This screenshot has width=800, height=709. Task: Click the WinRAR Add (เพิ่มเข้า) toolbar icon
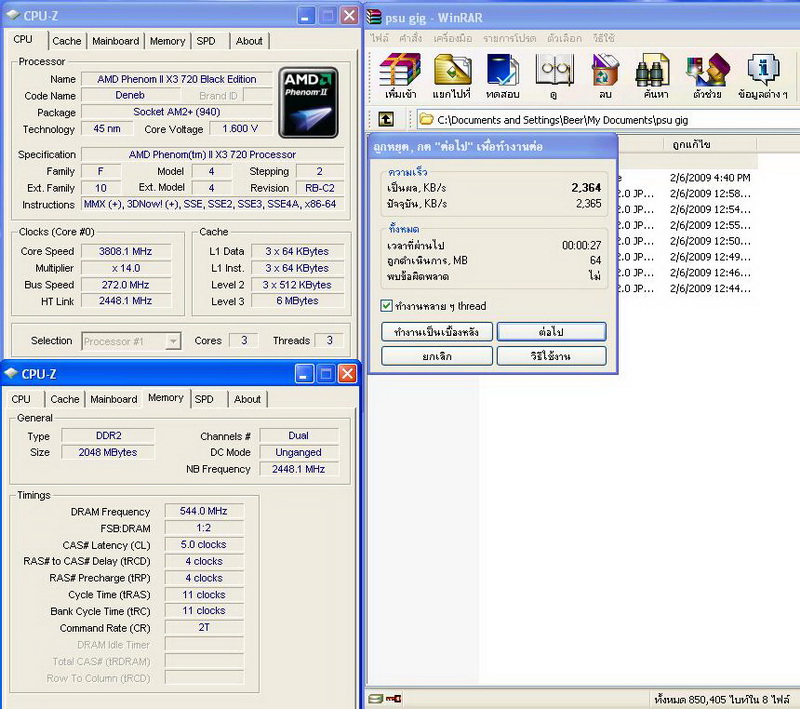click(x=401, y=75)
